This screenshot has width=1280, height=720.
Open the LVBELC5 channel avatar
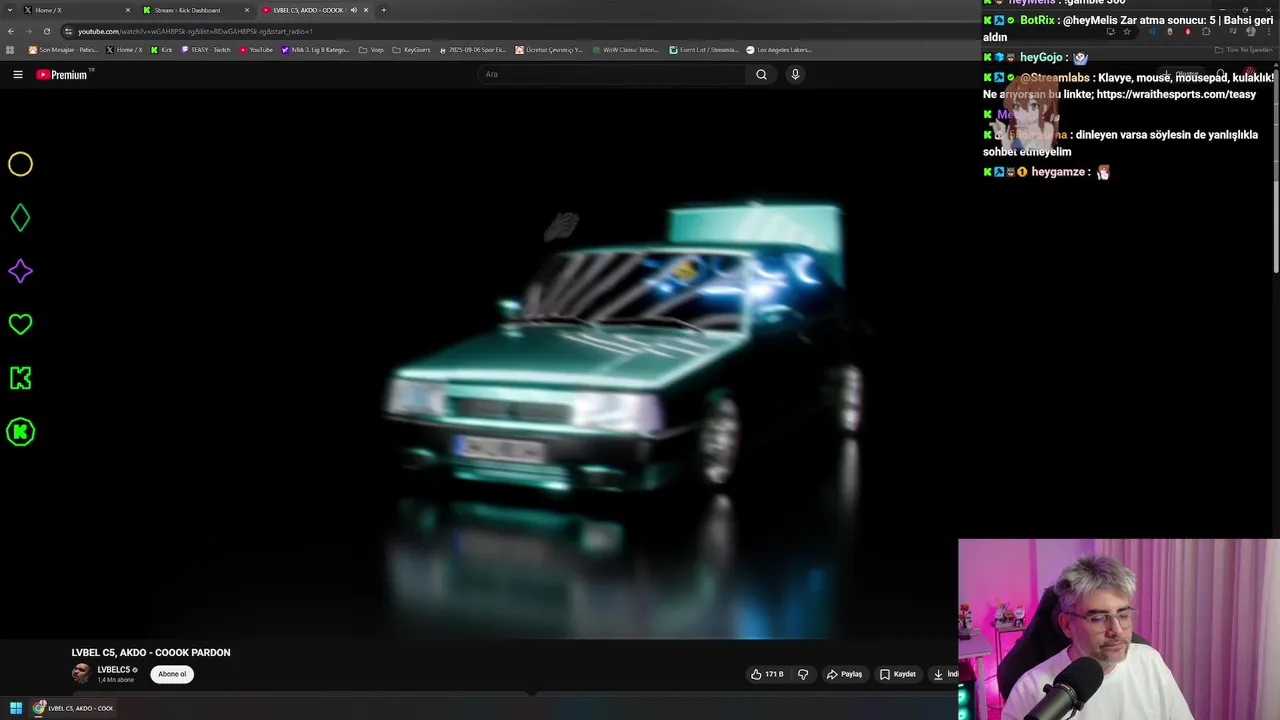[x=81, y=673]
